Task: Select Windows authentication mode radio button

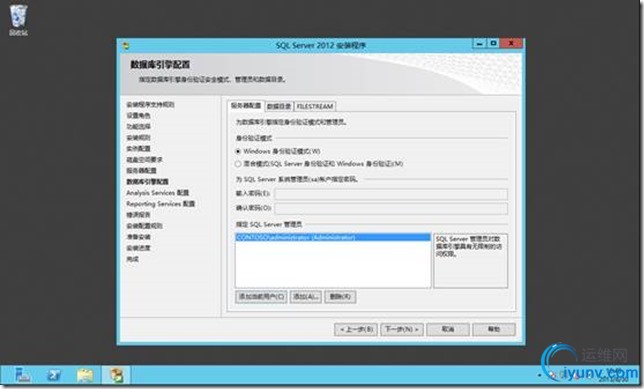Action: click(238, 152)
